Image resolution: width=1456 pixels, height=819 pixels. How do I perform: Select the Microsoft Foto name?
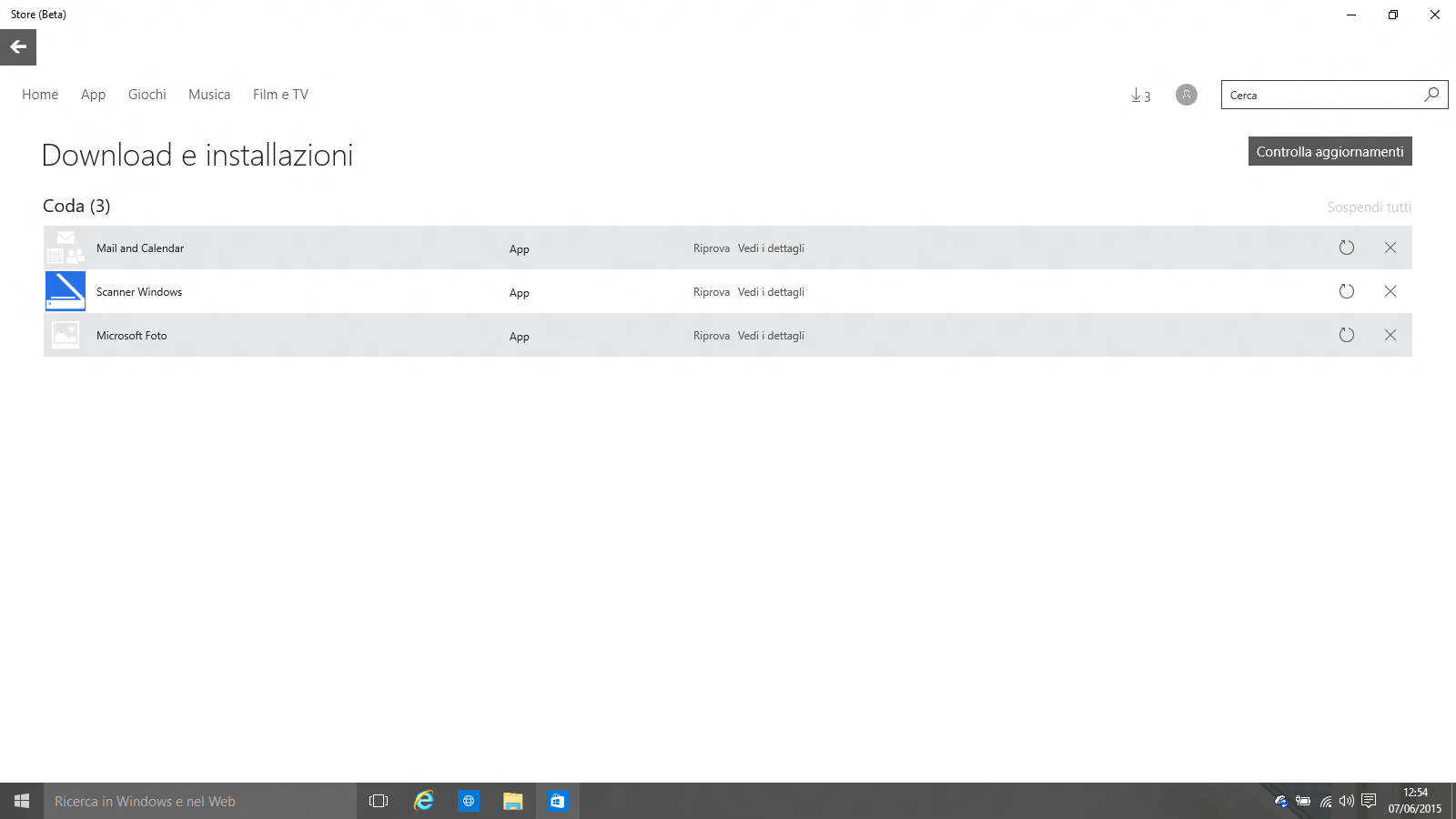click(x=132, y=336)
